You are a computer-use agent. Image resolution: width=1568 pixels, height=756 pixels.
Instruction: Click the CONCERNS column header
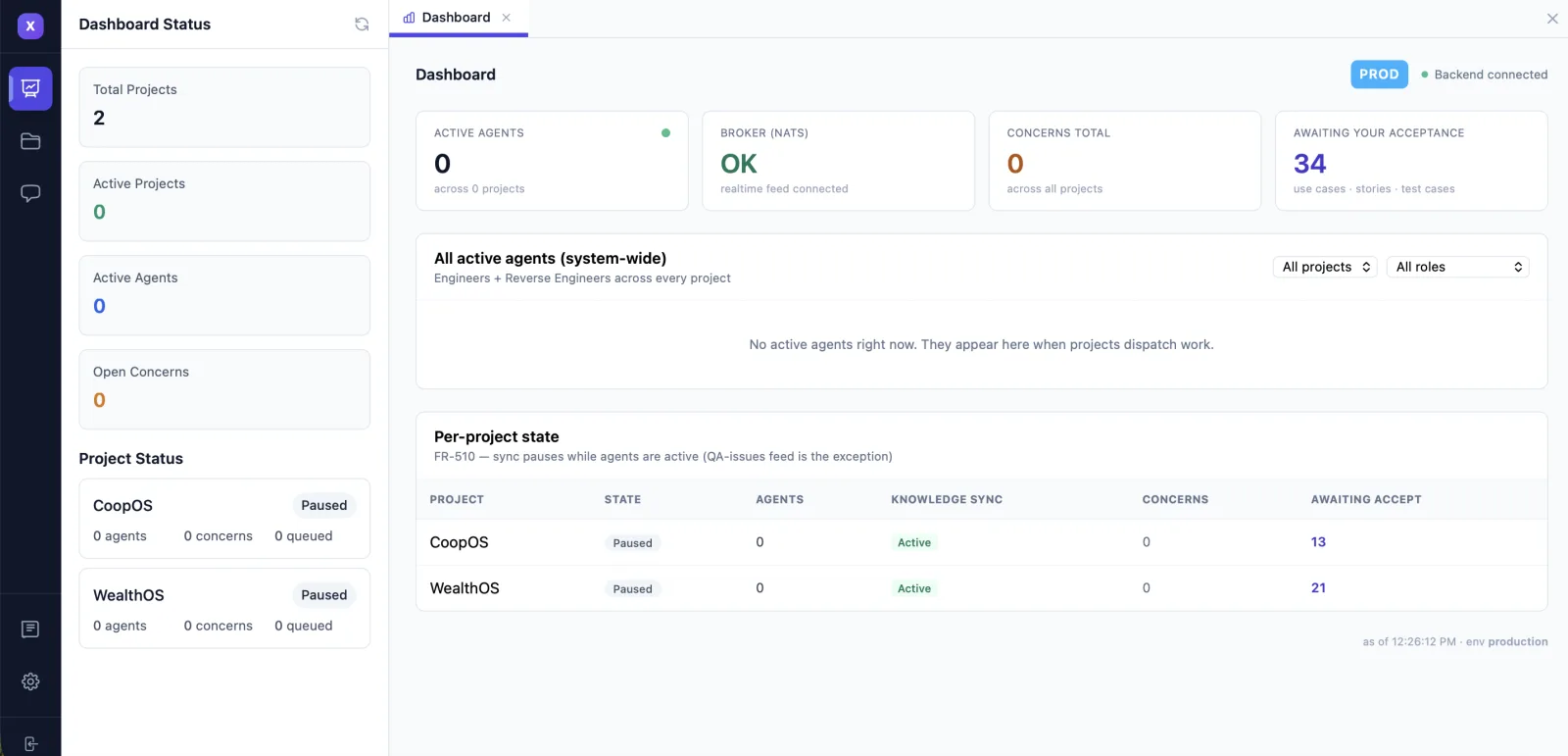point(1175,499)
